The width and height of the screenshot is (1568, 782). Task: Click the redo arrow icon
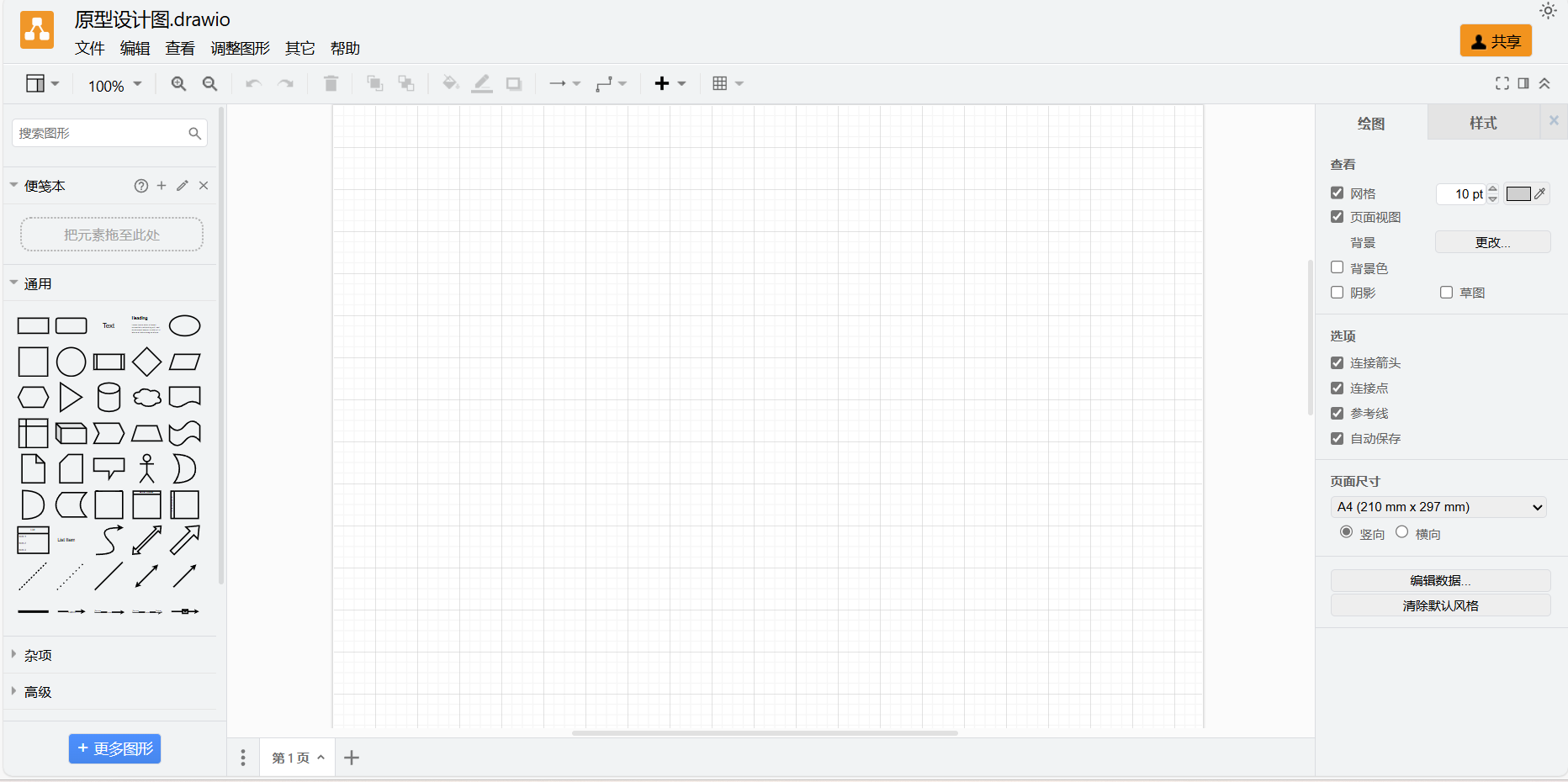click(286, 83)
